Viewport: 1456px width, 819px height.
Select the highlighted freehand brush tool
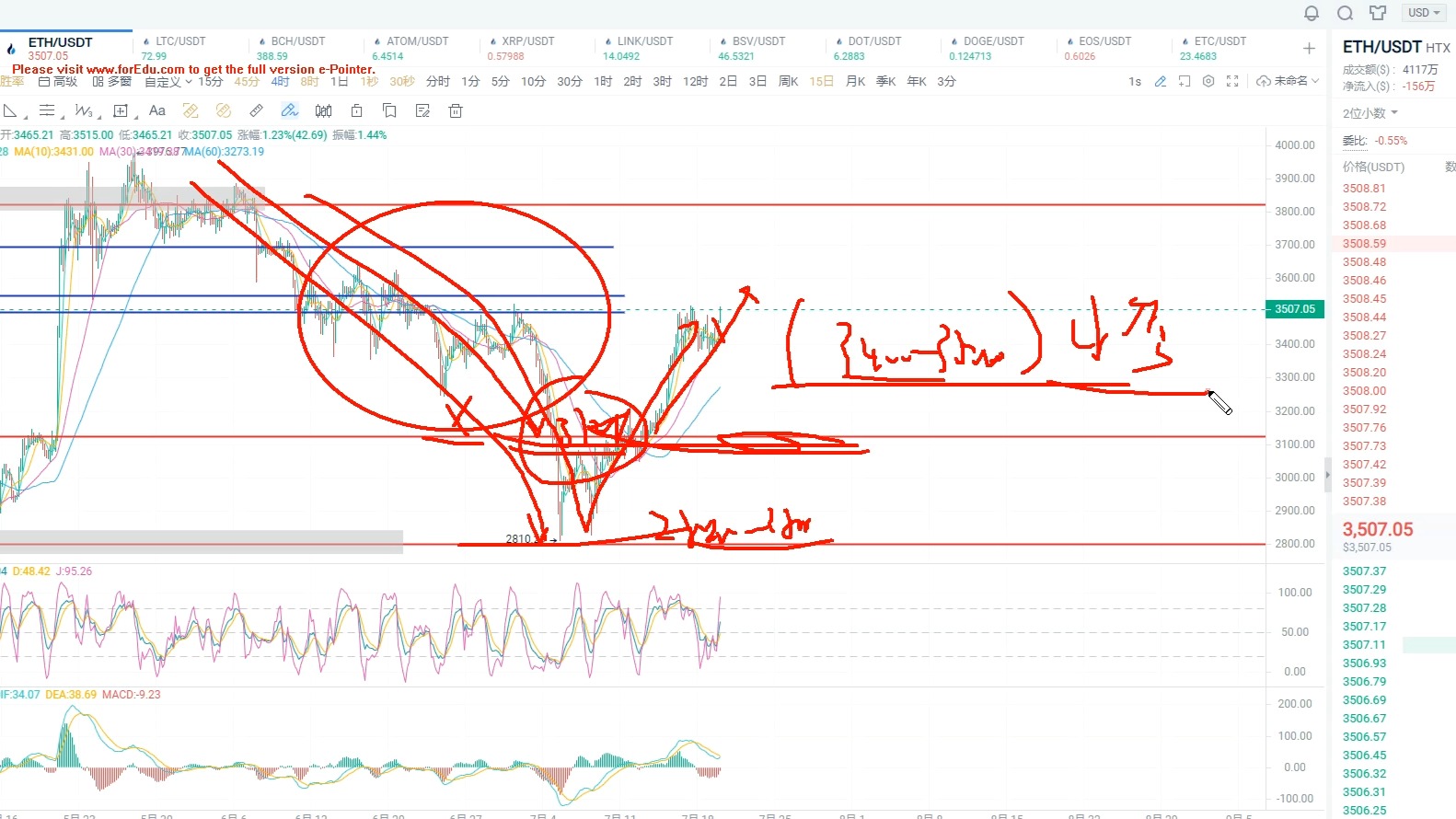click(290, 111)
